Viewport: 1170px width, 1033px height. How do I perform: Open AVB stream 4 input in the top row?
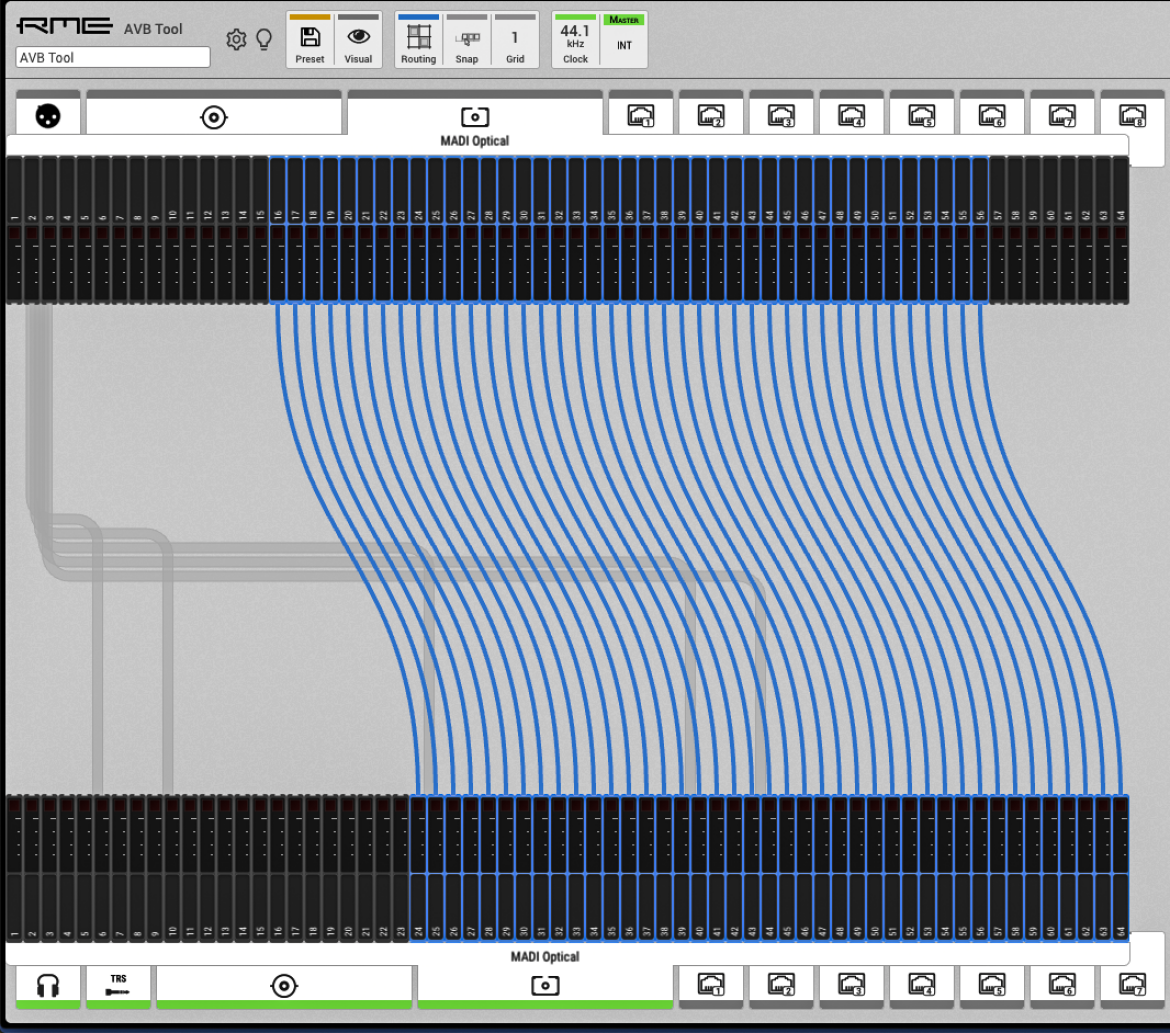tap(851, 113)
